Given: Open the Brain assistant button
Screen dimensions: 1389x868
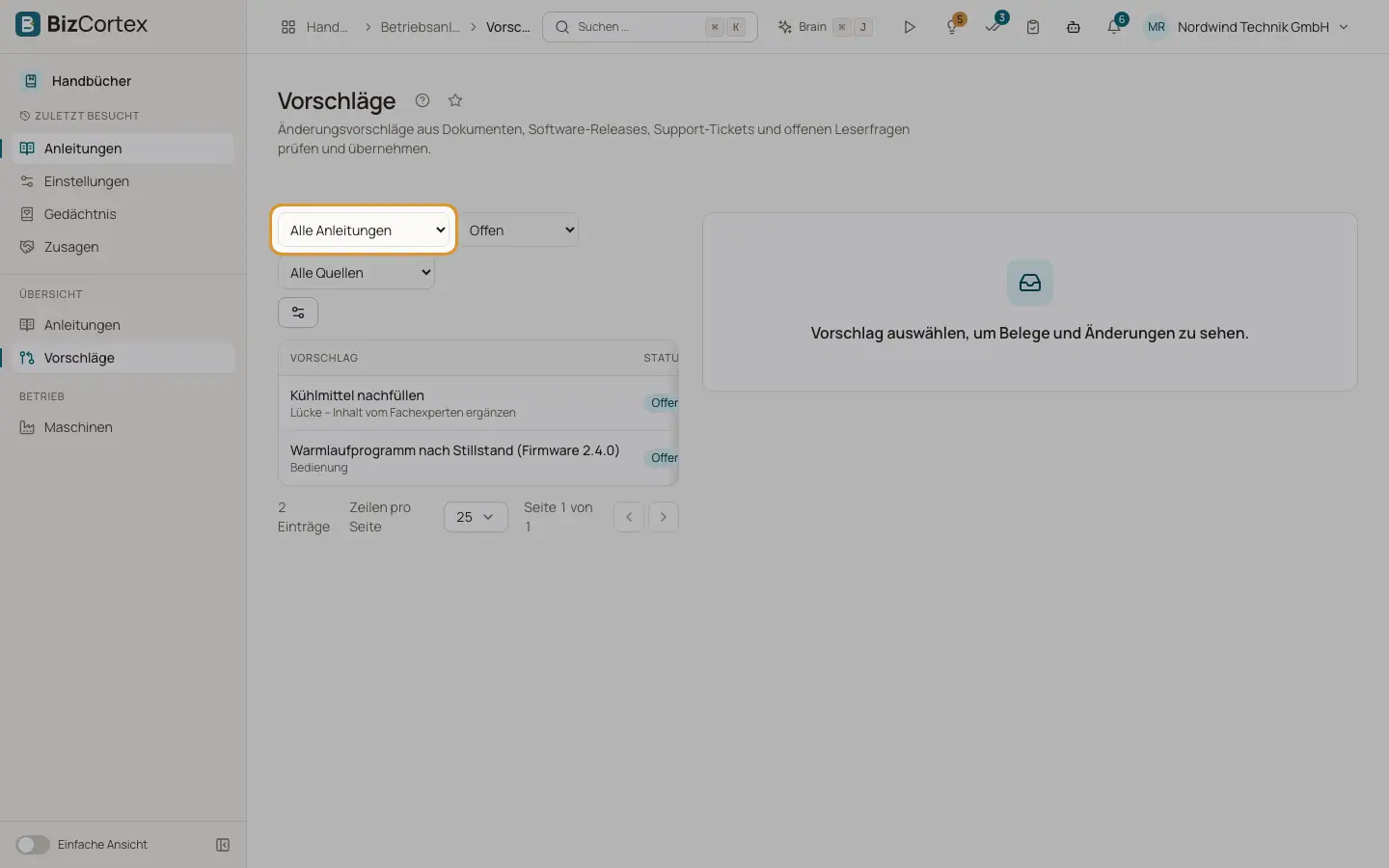Looking at the screenshot, I should pyautogui.click(x=826, y=27).
